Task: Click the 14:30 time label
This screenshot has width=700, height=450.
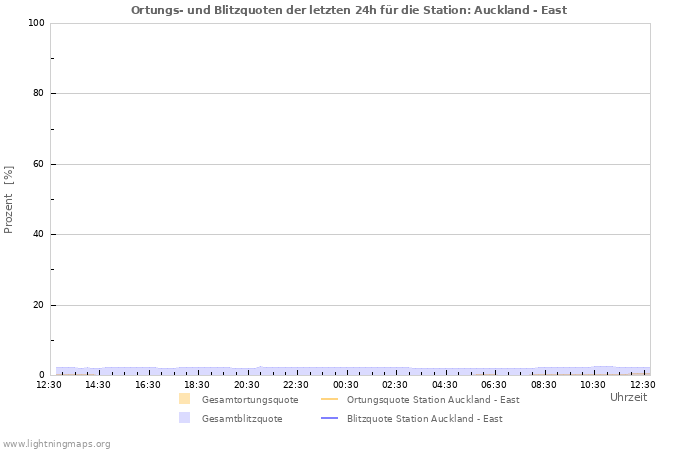Action: [98, 385]
